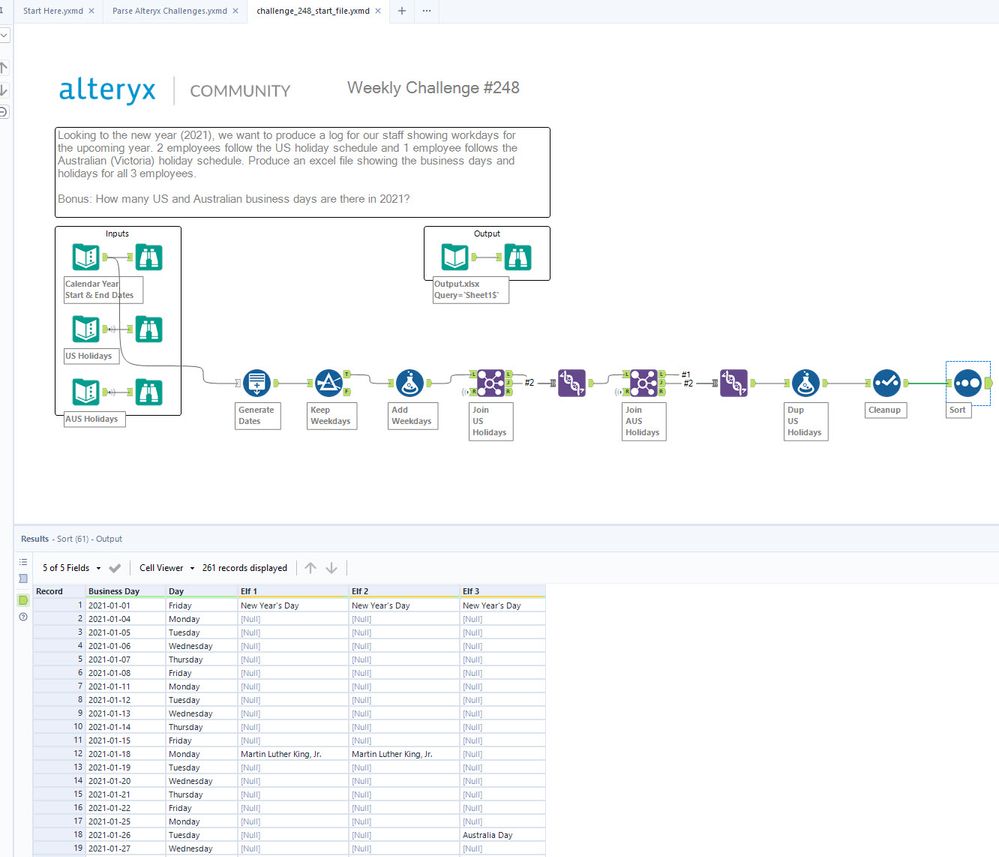Viewport: 999px width, 857px height.
Task: Click the Output.xlsx annotation label
Action: click(x=471, y=289)
